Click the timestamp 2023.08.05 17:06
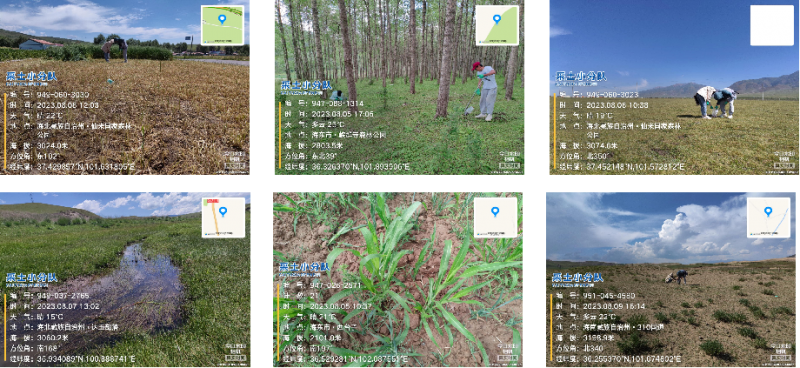Image resolution: width=800 pixels, height=368 pixels. pos(342,114)
